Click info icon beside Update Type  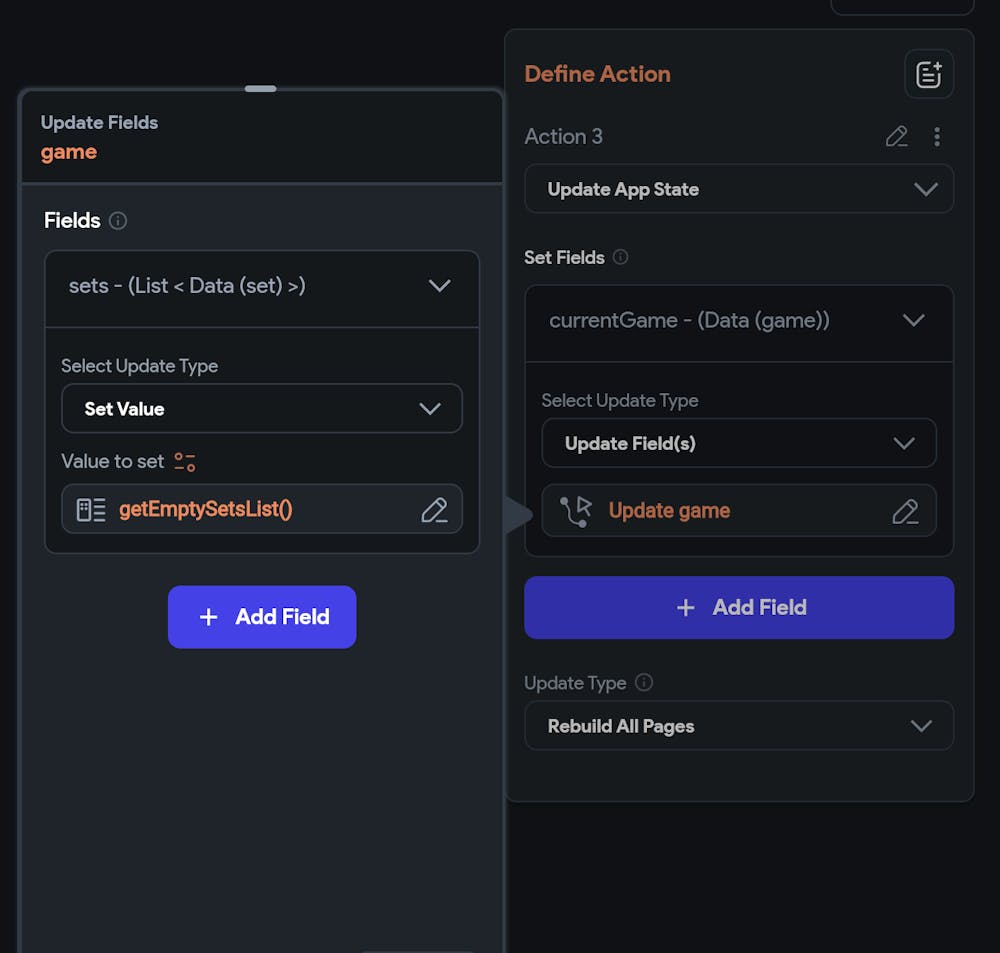tap(644, 683)
